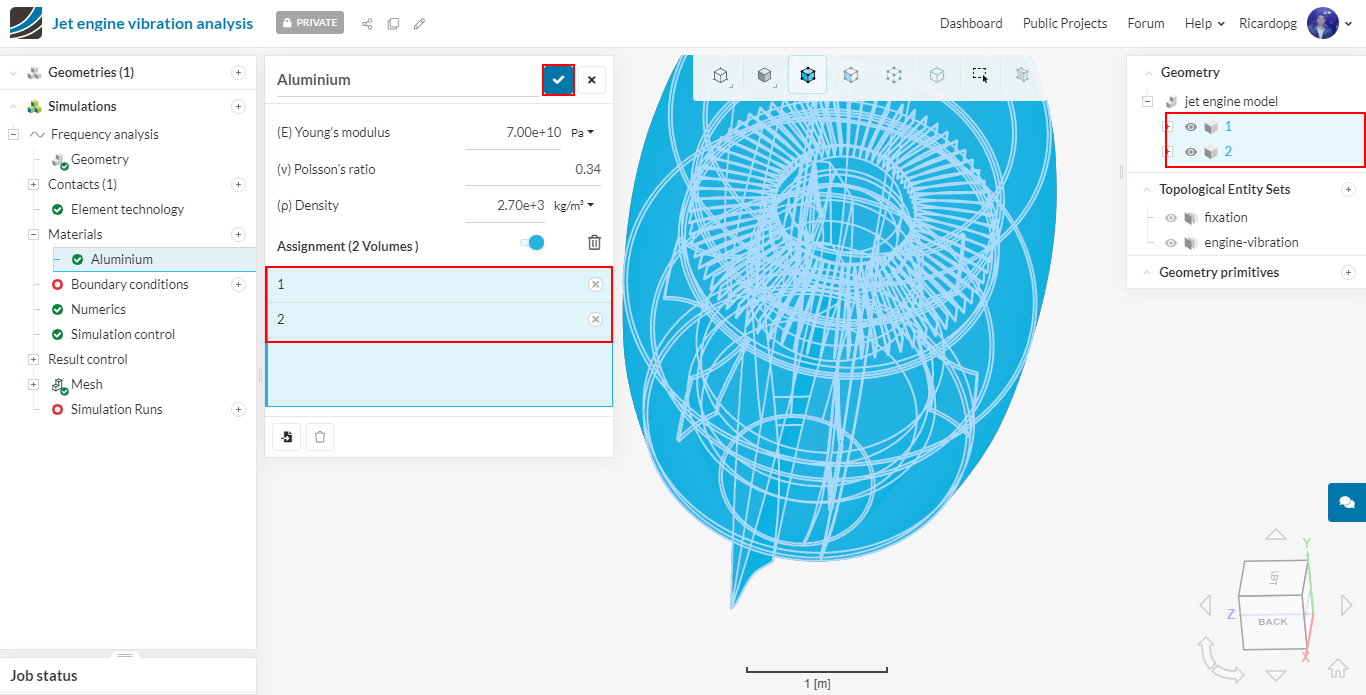Rotate view with the right arrow
The image size is (1366, 695).
pos(1346,605)
